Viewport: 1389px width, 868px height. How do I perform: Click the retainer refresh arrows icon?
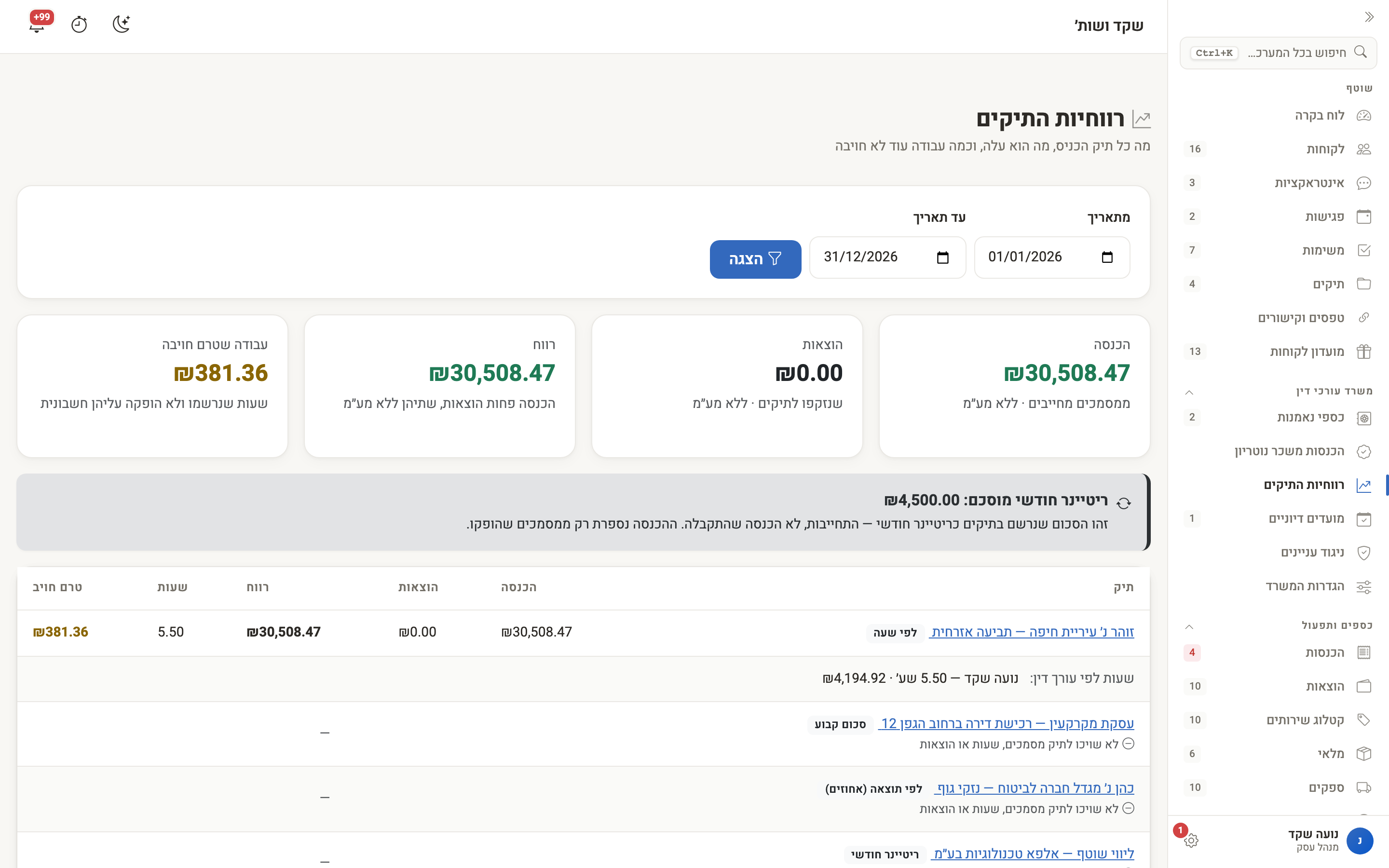pyautogui.click(x=1123, y=503)
